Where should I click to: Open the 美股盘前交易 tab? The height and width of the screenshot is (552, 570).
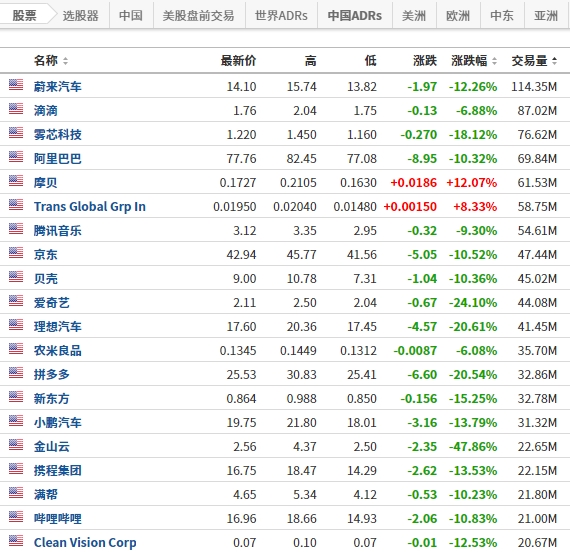click(x=198, y=16)
